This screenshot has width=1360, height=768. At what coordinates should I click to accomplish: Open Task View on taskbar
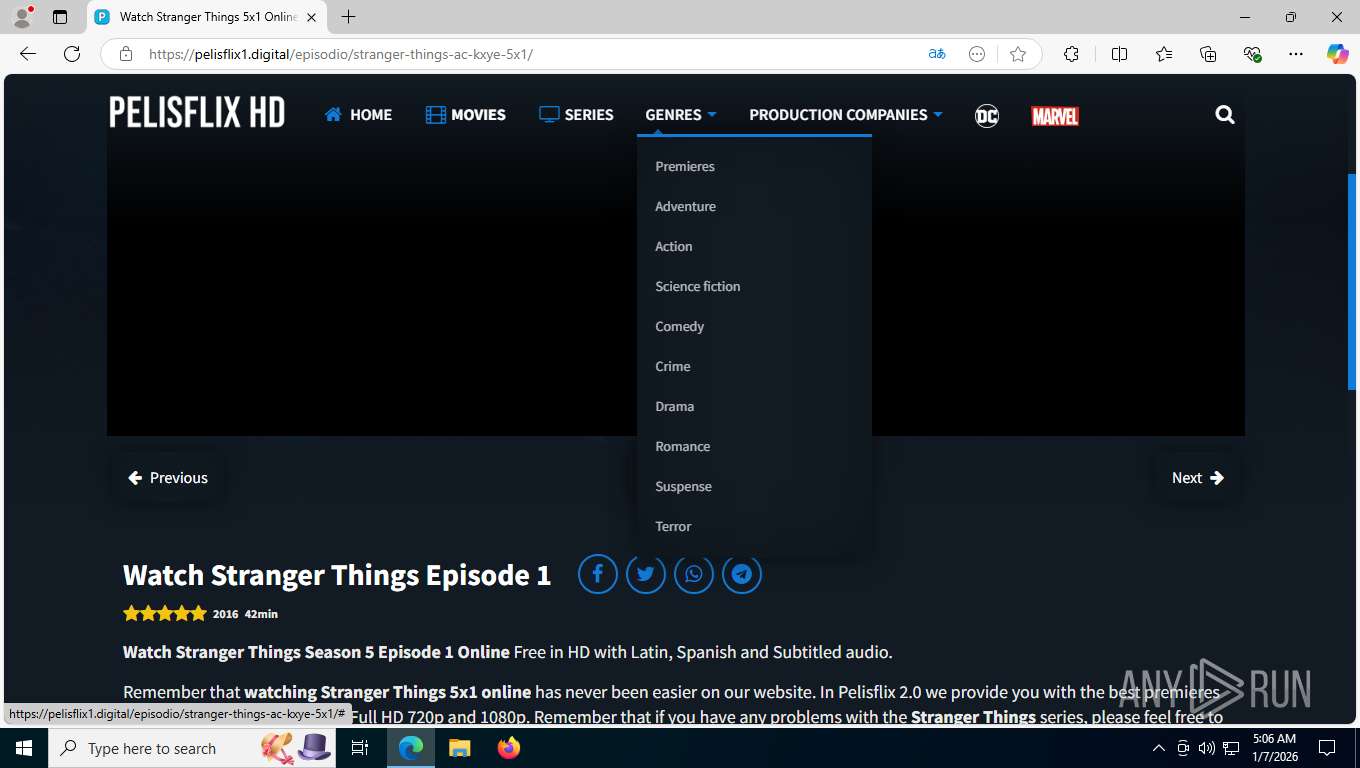tap(360, 748)
